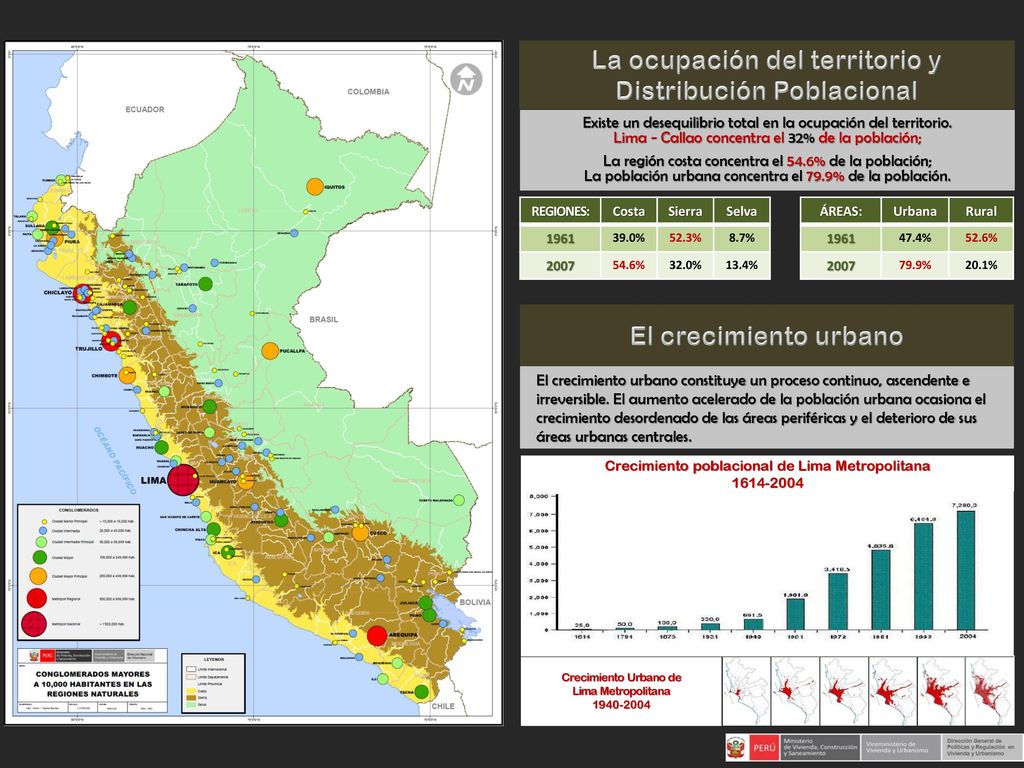1024x768 pixels.
Task: Click the 1993 bar in the chart
Action: click(x=923, y=577)
